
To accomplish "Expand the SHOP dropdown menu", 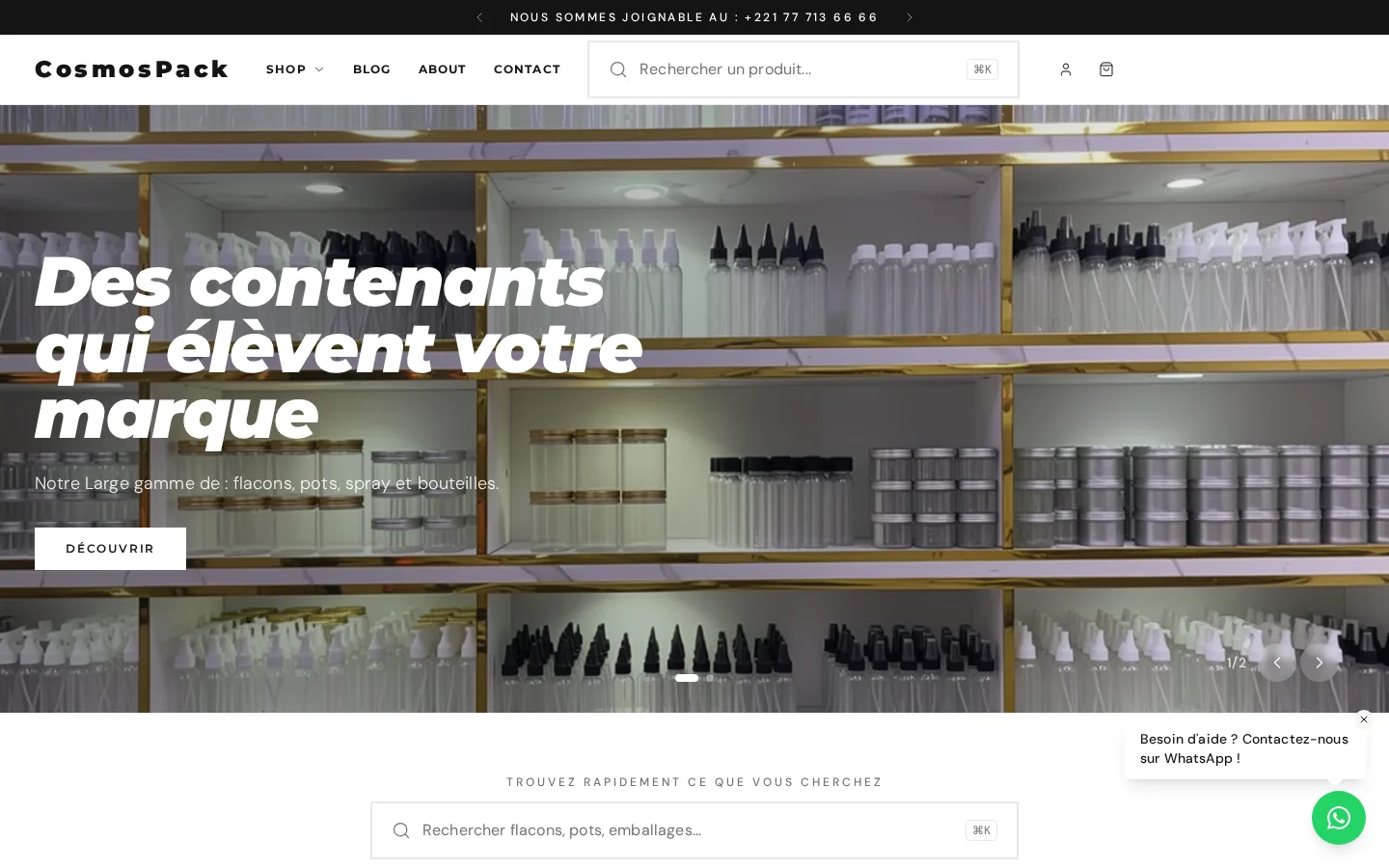I will [x=295, y=69].
